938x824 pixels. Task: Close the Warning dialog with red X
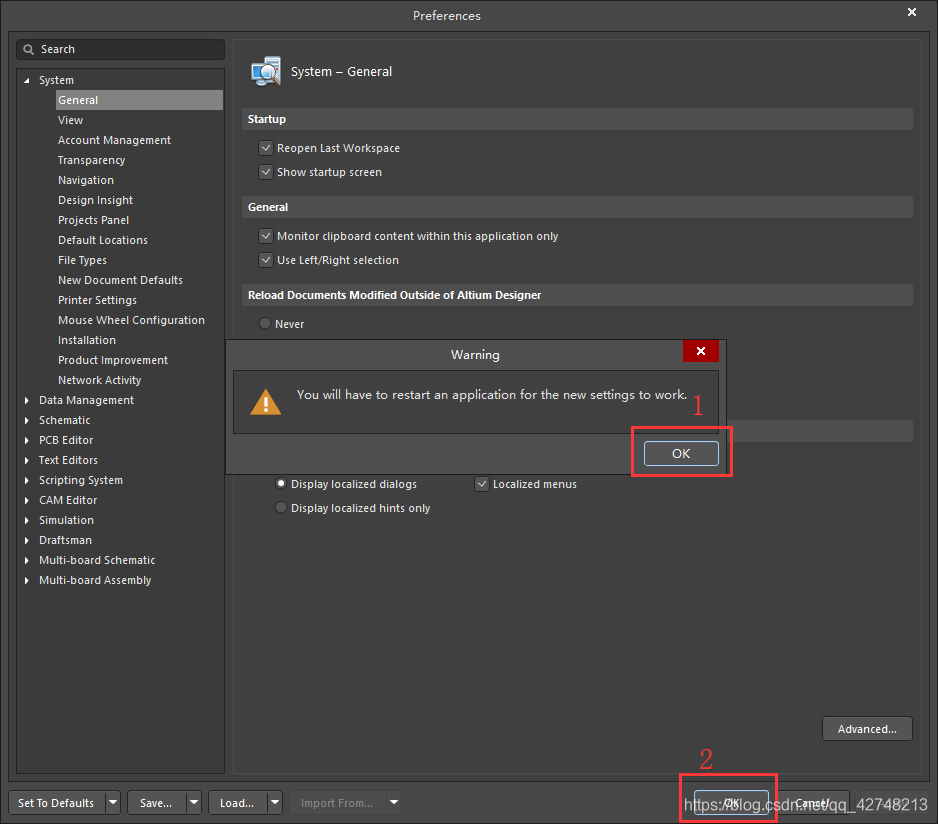click(x=701, y=351)
